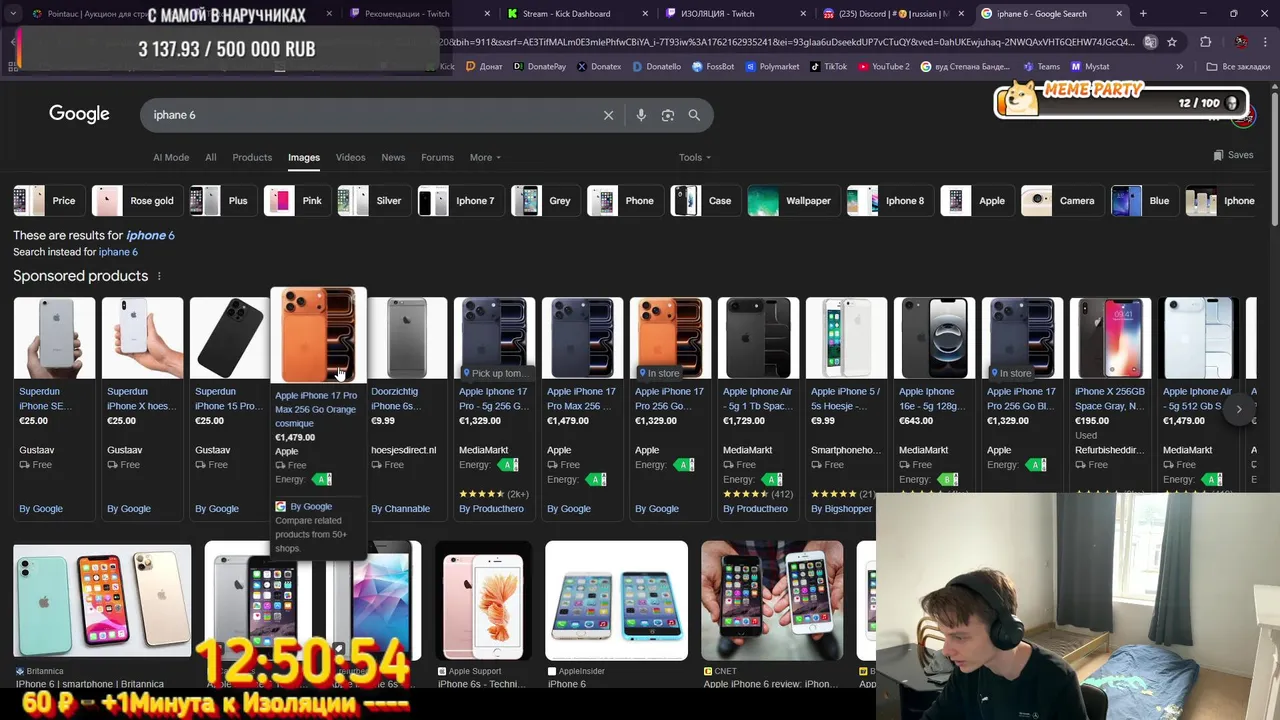
Task: Open Все закладки bookmarks folder
Action: pos(1238,66)
